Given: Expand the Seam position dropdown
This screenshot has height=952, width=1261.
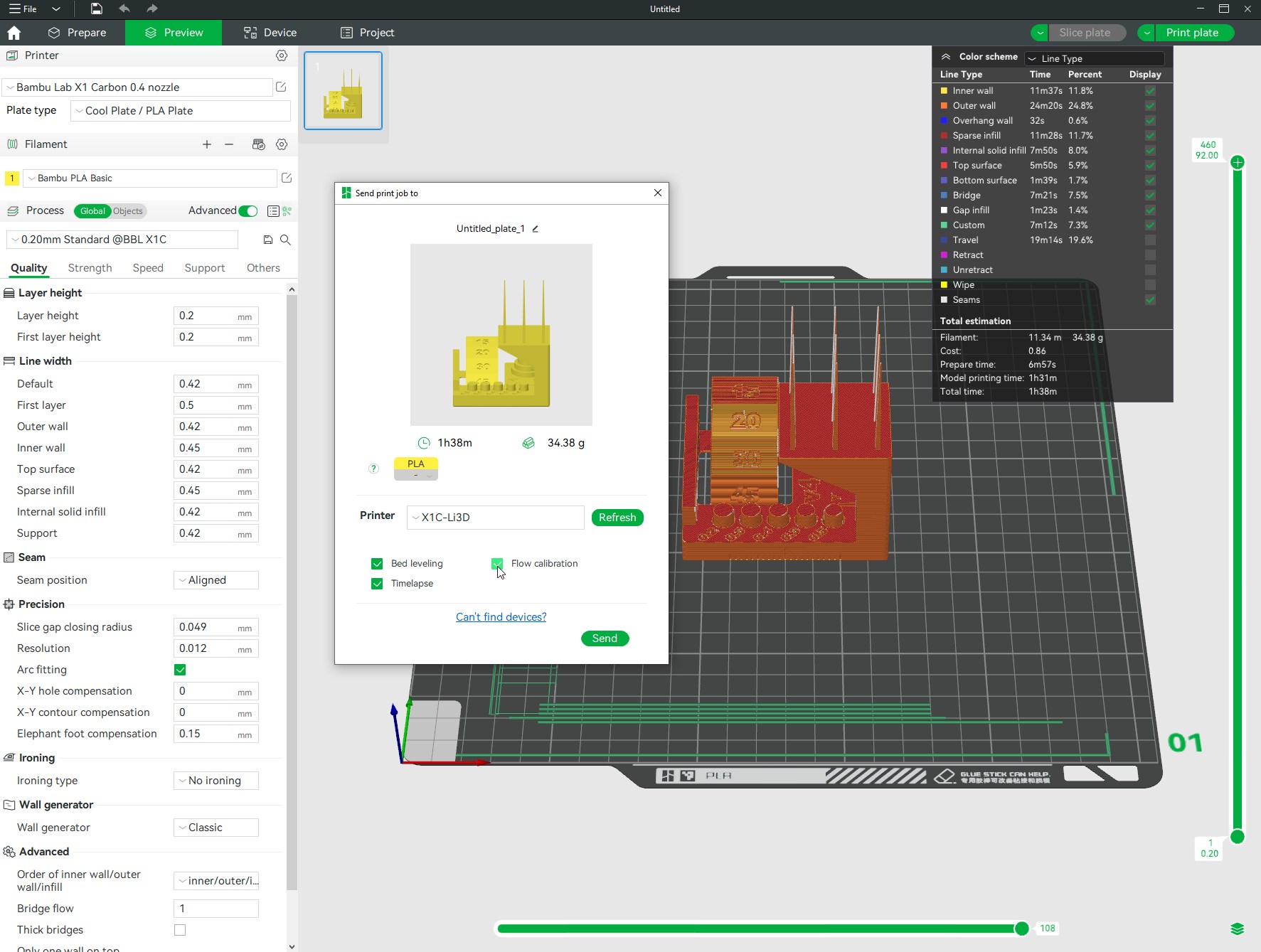Looking at the screenshot, I should point(216,580).
